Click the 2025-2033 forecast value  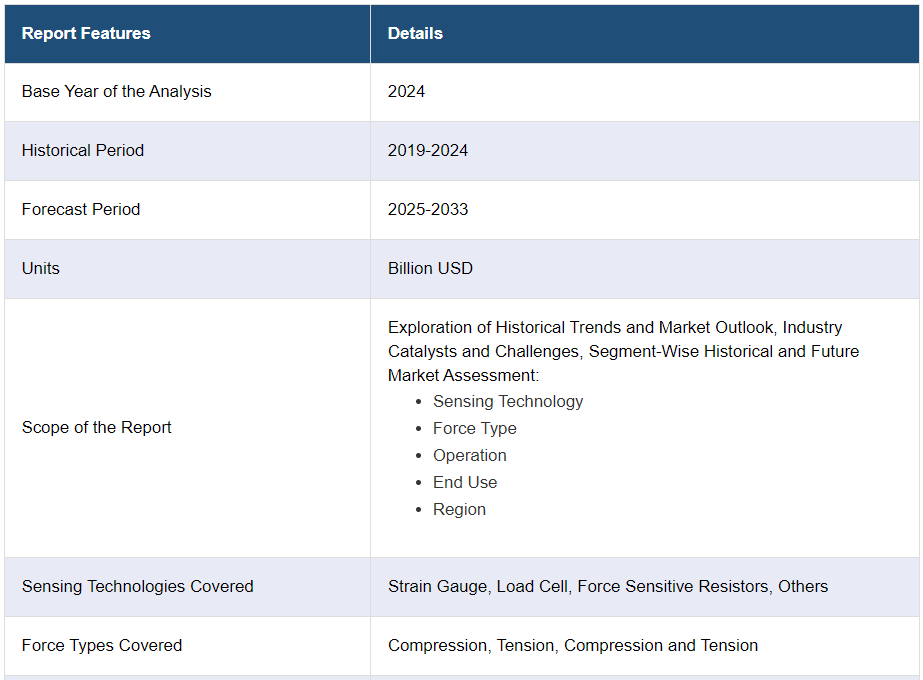[x=428, y=210]
